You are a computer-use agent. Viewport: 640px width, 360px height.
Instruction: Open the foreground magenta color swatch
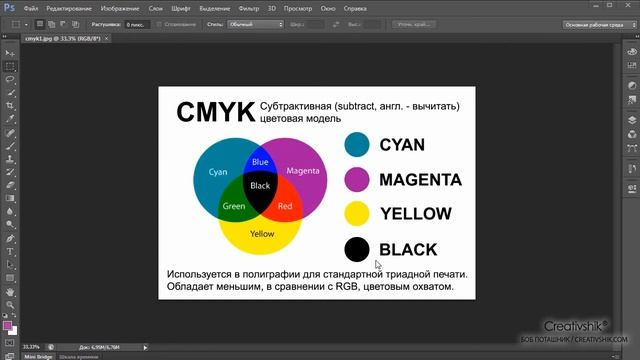tap(7, 325)
